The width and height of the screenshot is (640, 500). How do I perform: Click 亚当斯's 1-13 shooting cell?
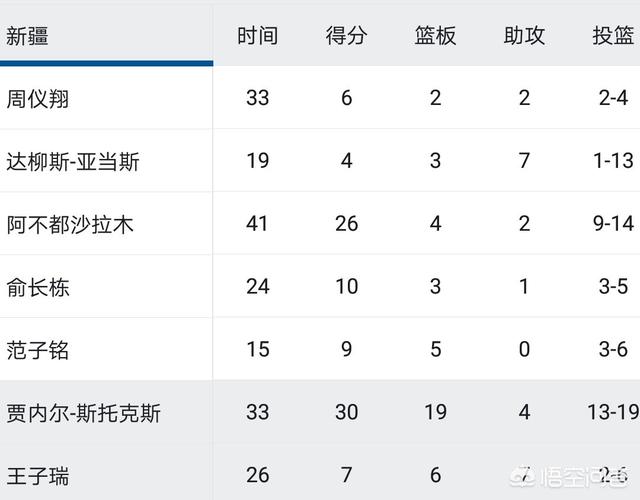tap(613, 160)
